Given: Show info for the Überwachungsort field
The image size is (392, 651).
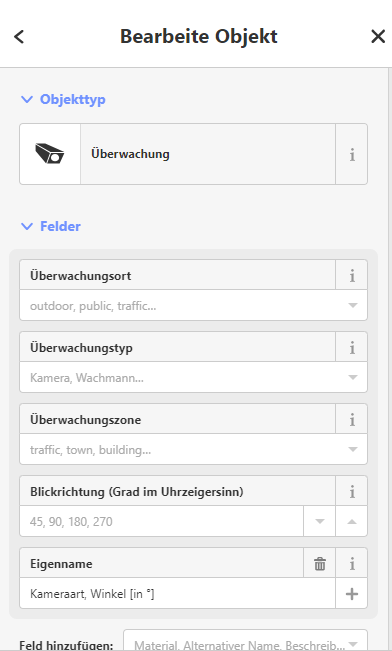Looking at the screenshot, I should point(352,275).
